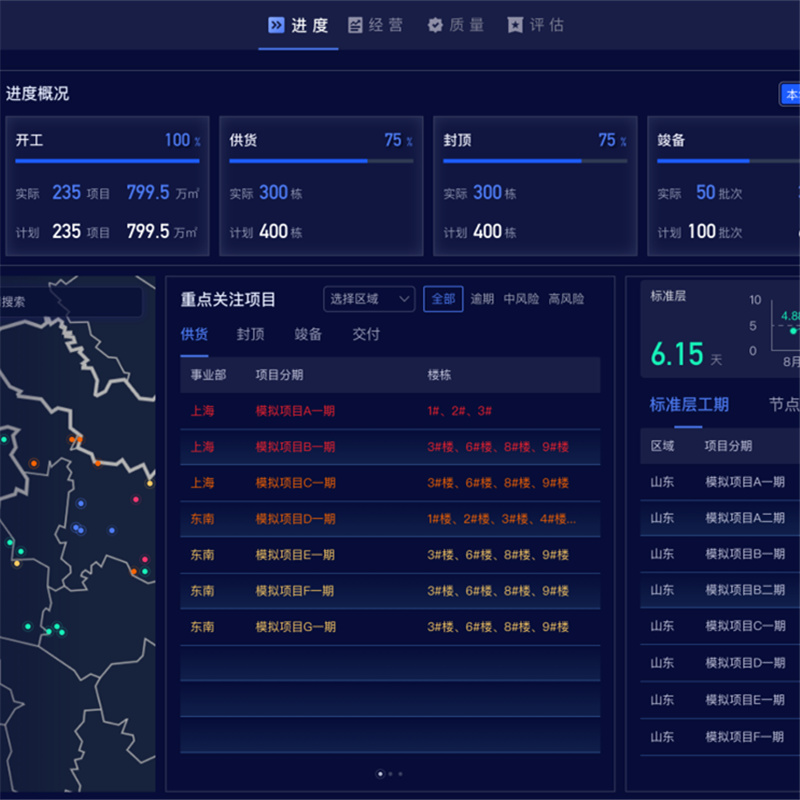
Task: Click the 楼栋 column header
Action: [x=439, y=375]
